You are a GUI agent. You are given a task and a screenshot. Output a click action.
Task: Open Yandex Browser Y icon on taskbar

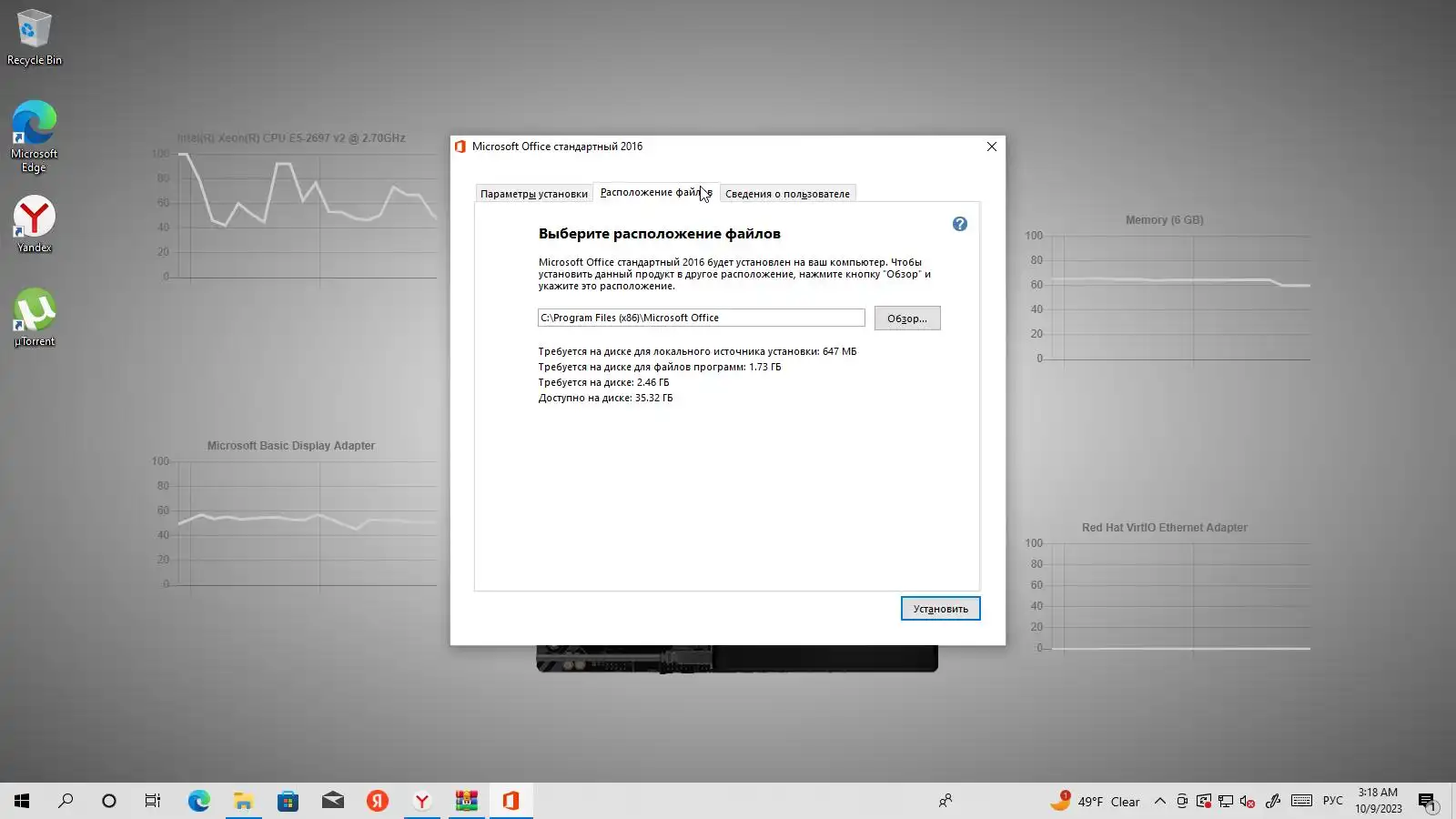421,801
